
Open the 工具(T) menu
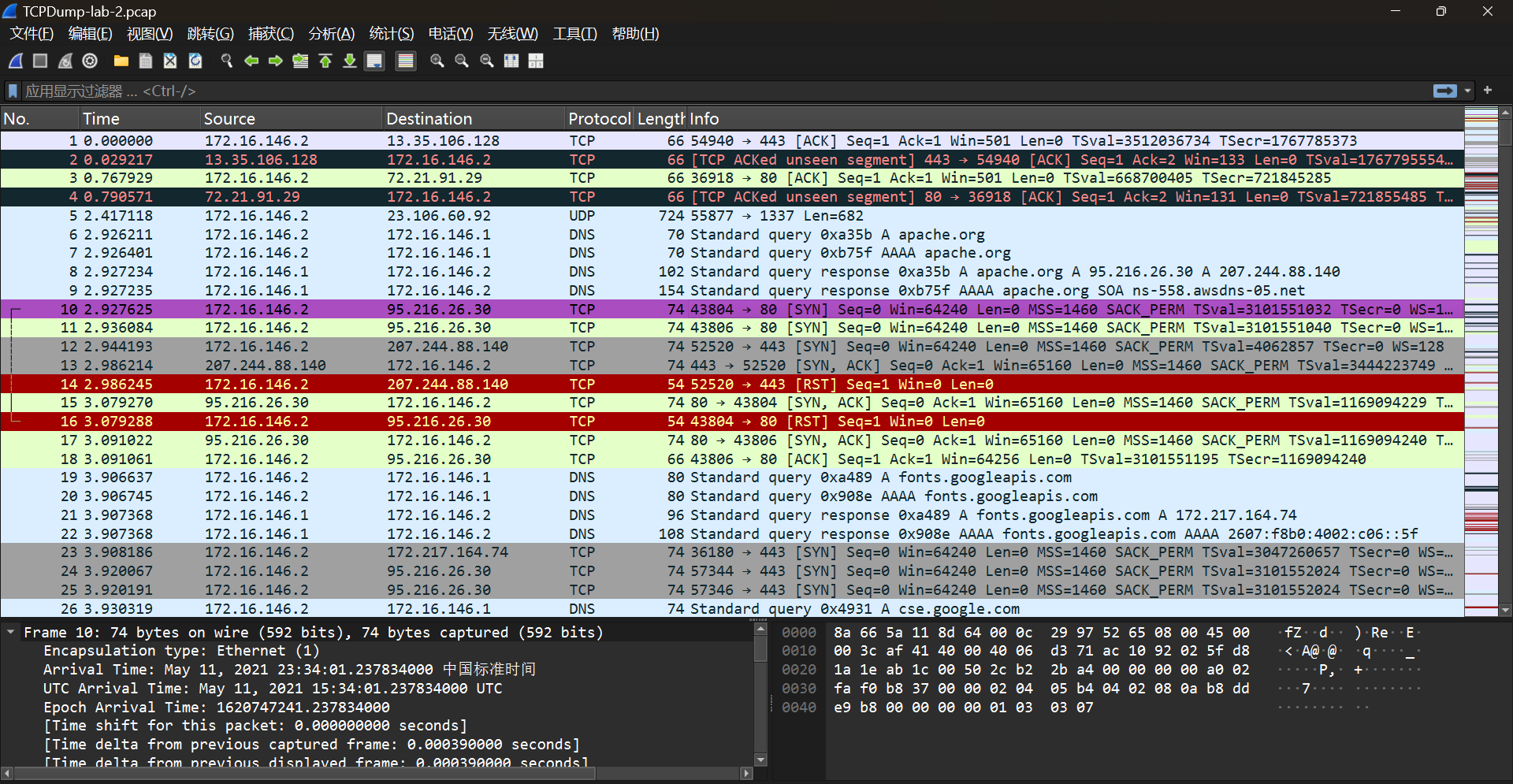point(575,34)
